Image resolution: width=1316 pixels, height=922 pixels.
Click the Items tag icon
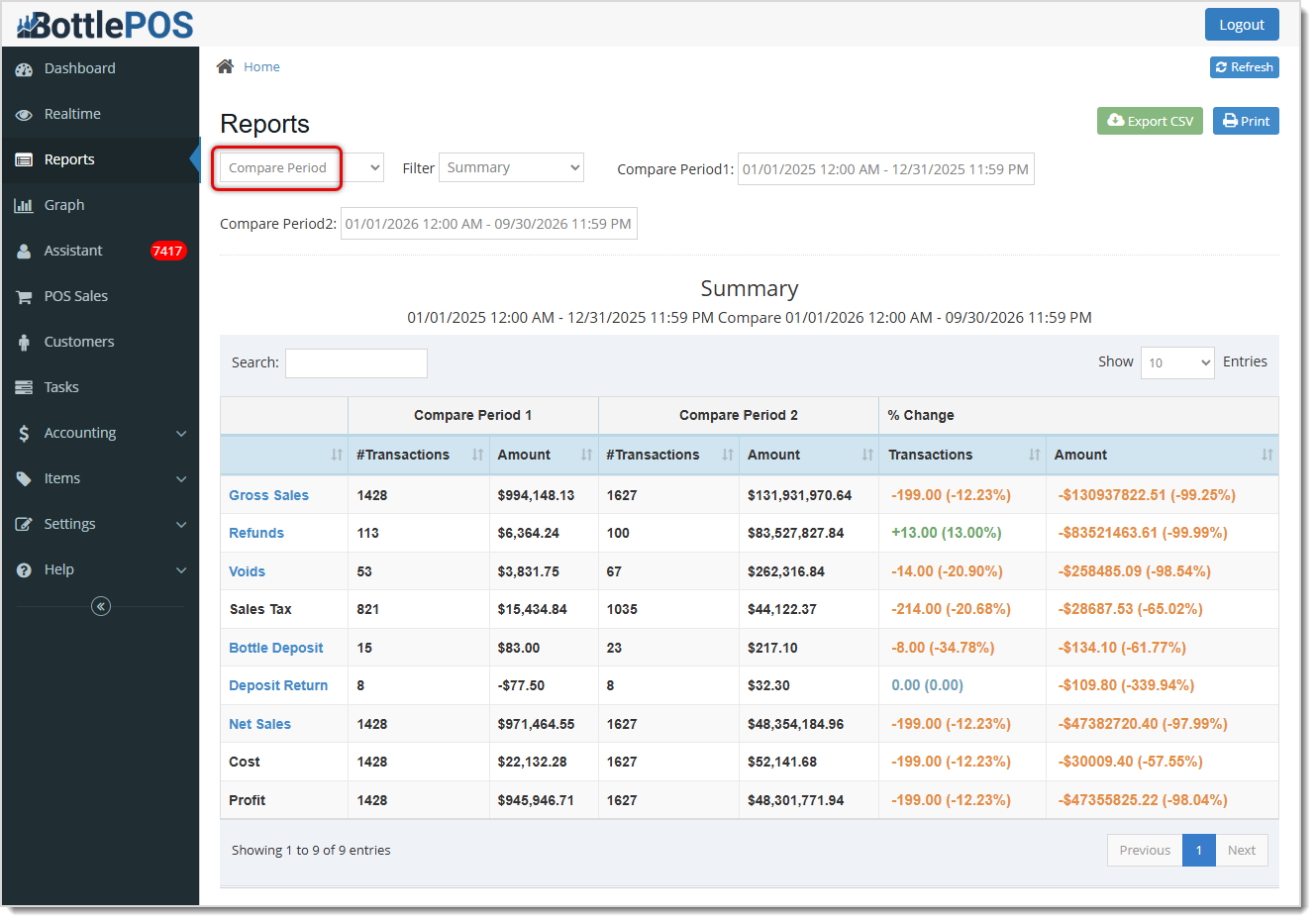[x=24, y=479]
